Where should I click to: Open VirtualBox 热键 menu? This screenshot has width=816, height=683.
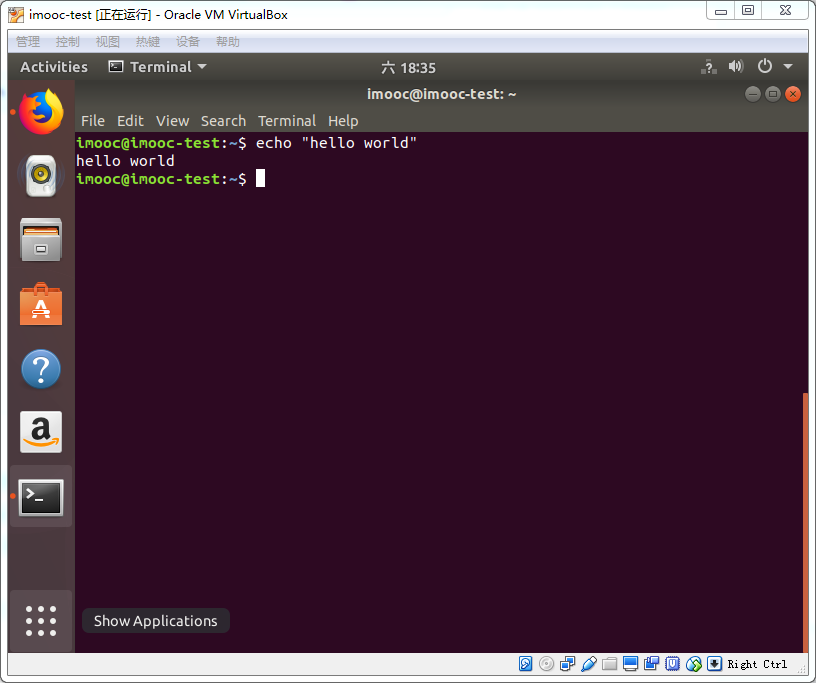pyautogui.click(x=148, y=42)
